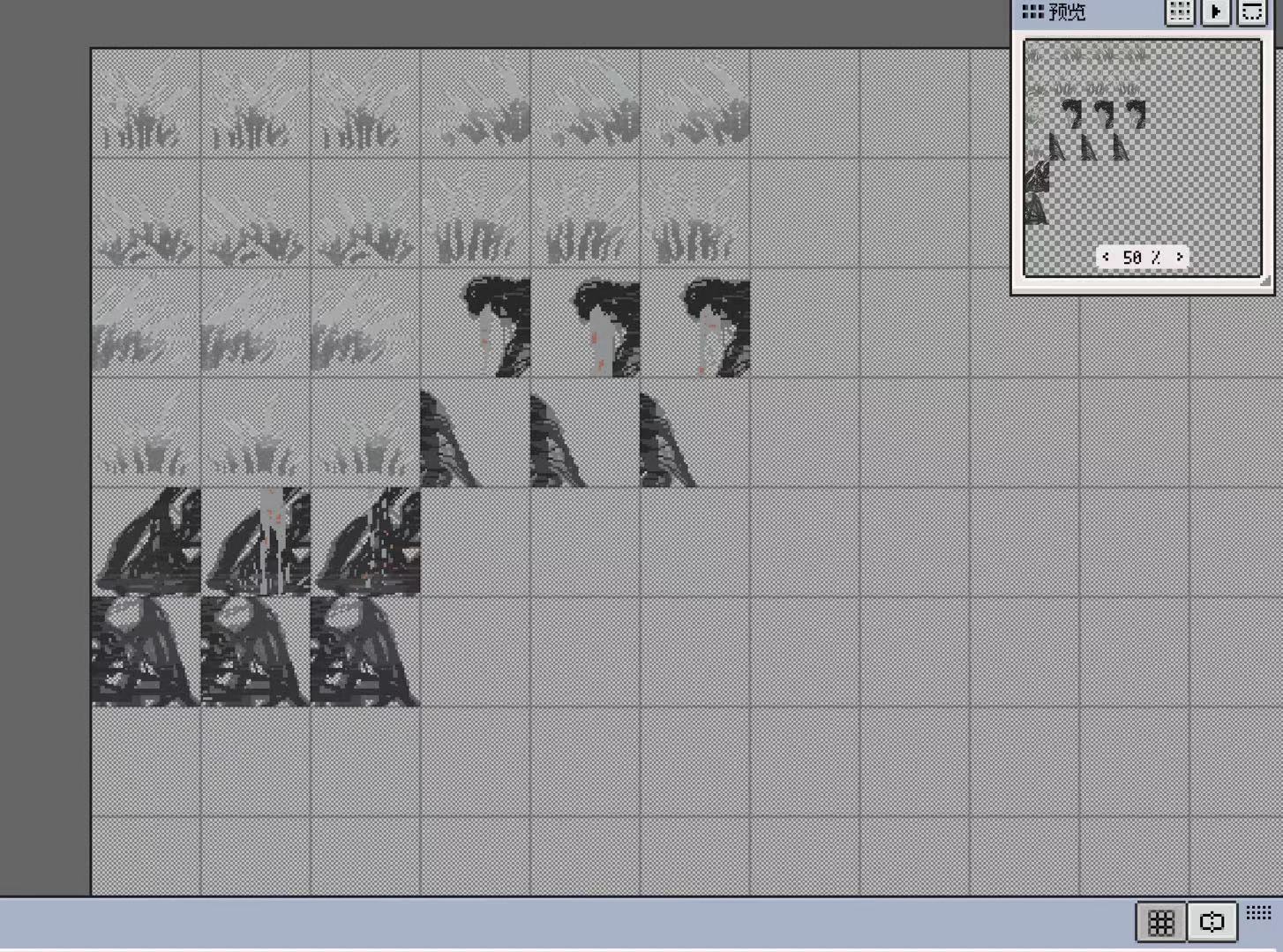The height and width of the screenshot is (952, 1283).
Task: Click the 50 % zoom value in preview
Action: (x=1142, y=257)
